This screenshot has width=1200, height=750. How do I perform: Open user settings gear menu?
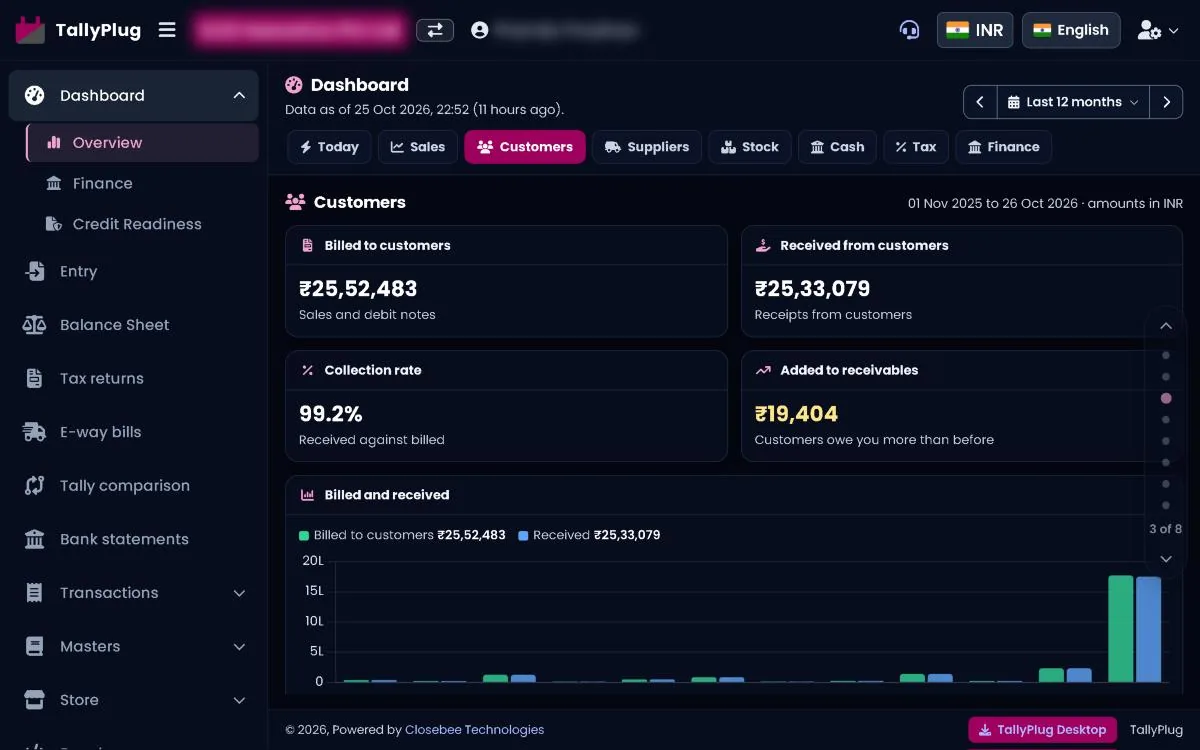point(1159,31)
